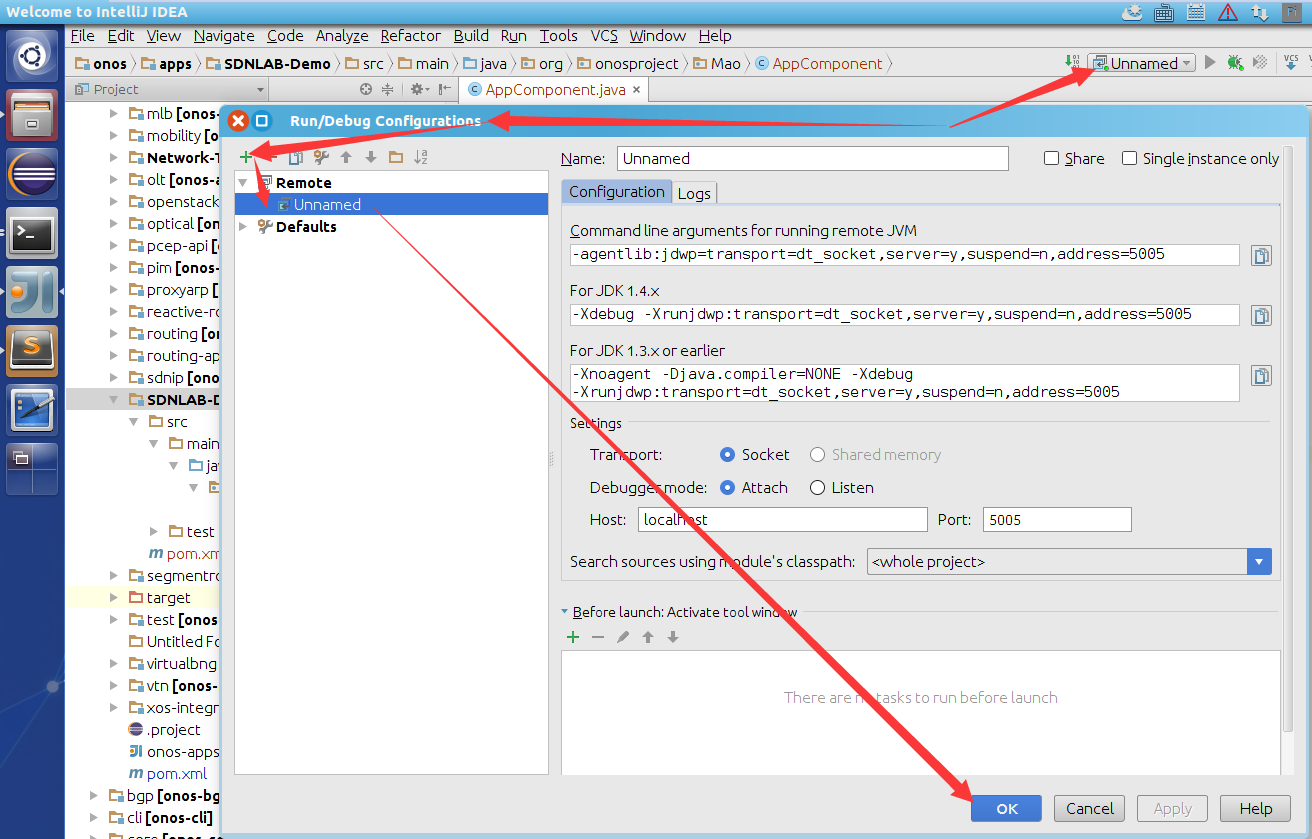This screenshot has height=839, width=1312.
Task: Open the VCS menu
Action: (604, 35)
